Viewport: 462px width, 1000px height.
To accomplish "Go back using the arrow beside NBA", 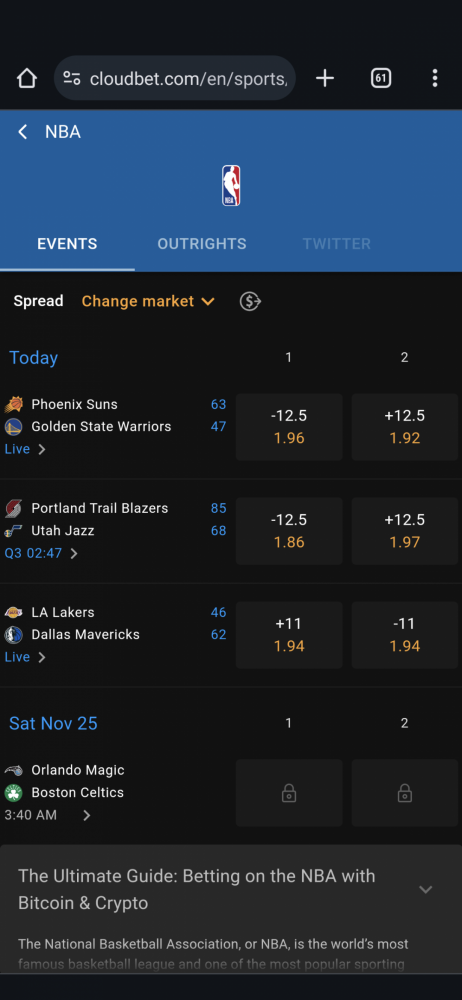I will coord(23,132).
